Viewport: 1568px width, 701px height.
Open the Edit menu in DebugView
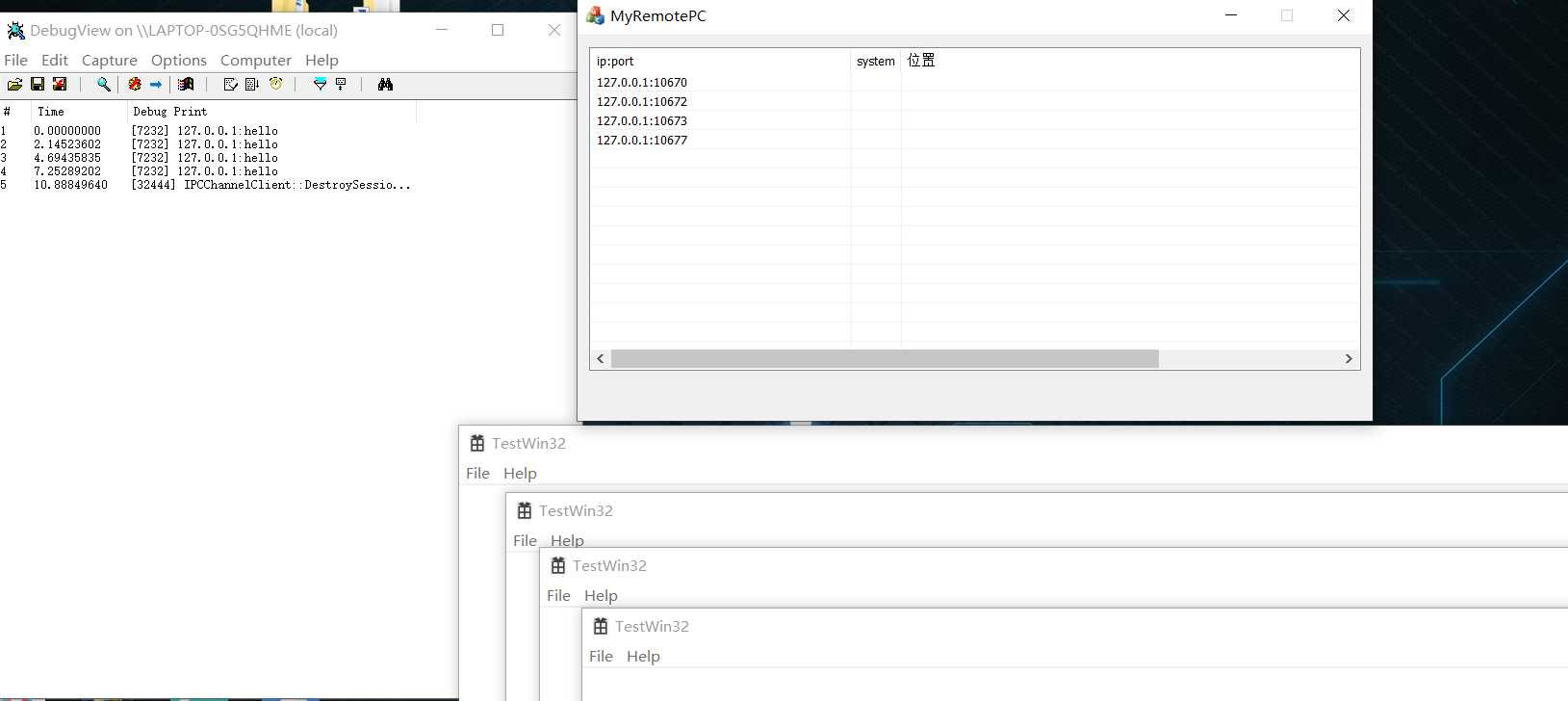(x=55, y=60)
